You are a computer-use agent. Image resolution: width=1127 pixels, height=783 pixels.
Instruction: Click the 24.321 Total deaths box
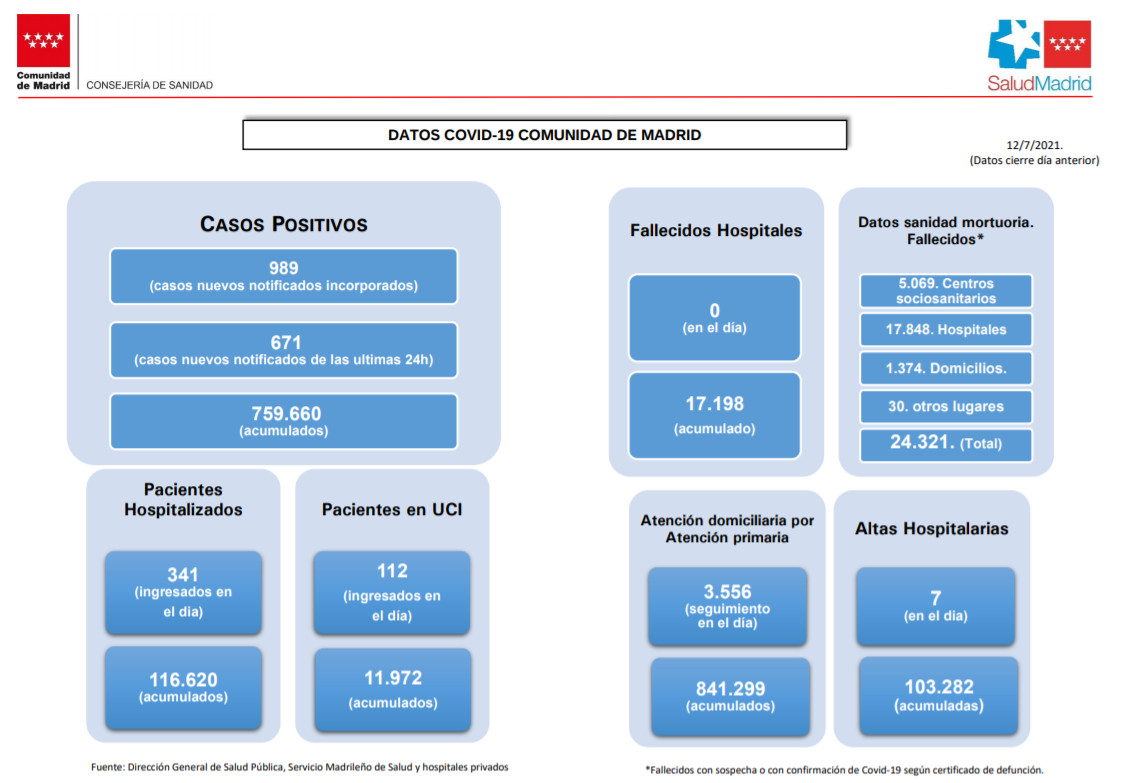(945, 443)
